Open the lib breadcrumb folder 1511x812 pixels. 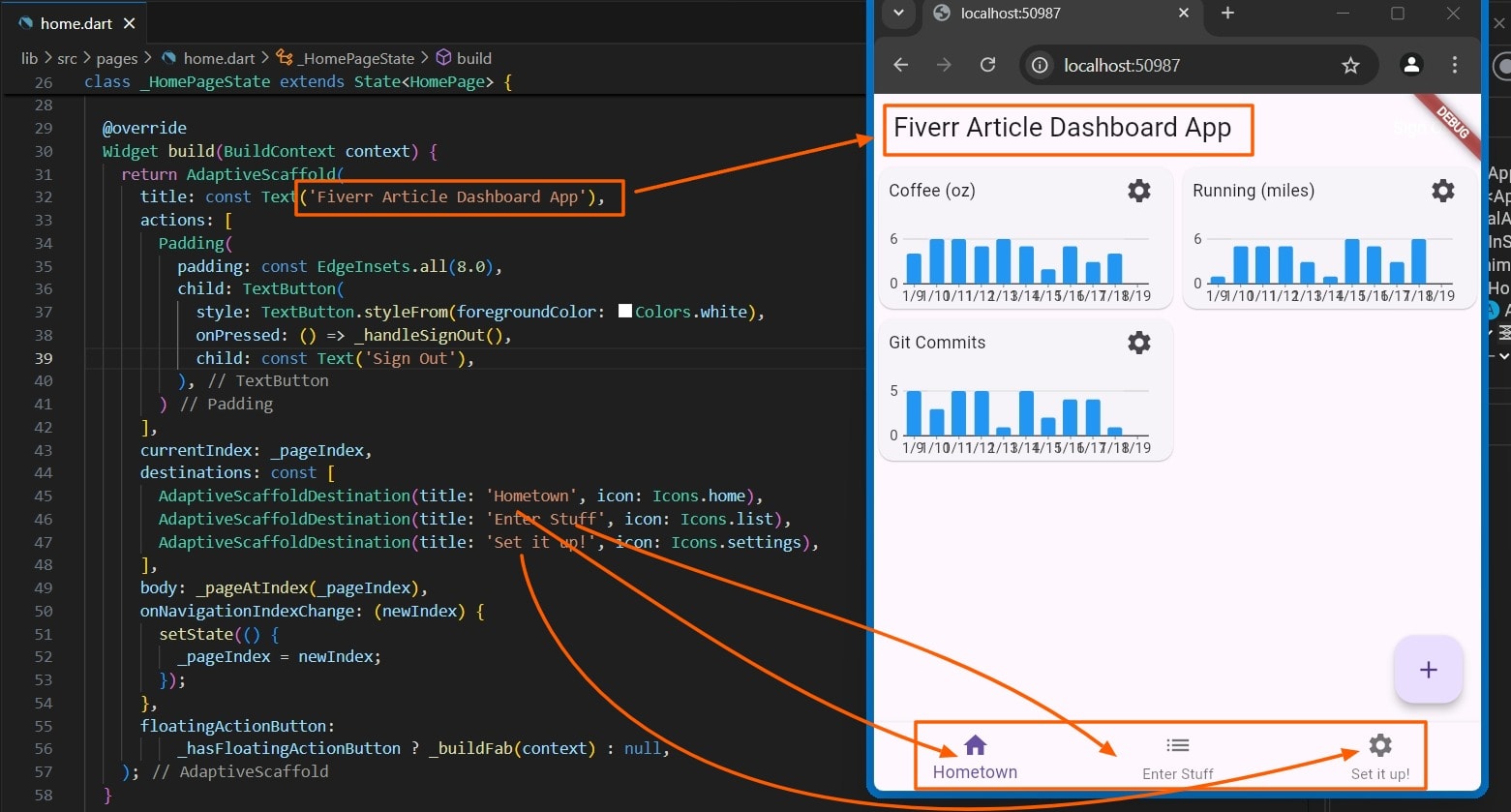(29, 58)
